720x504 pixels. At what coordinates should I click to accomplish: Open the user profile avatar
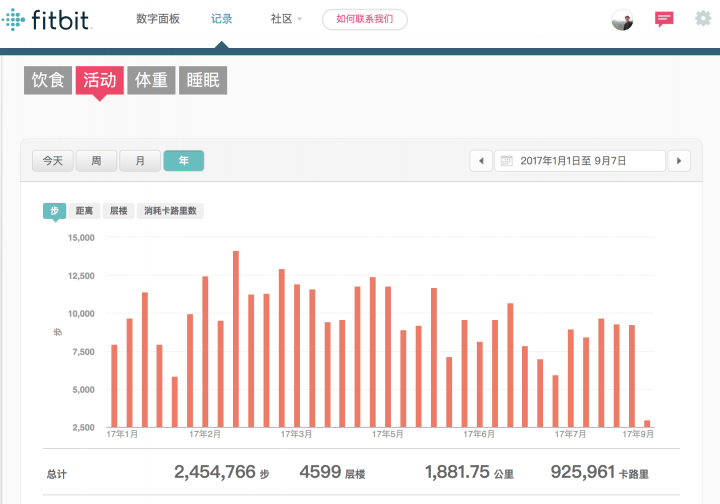[x=622, y=20]
